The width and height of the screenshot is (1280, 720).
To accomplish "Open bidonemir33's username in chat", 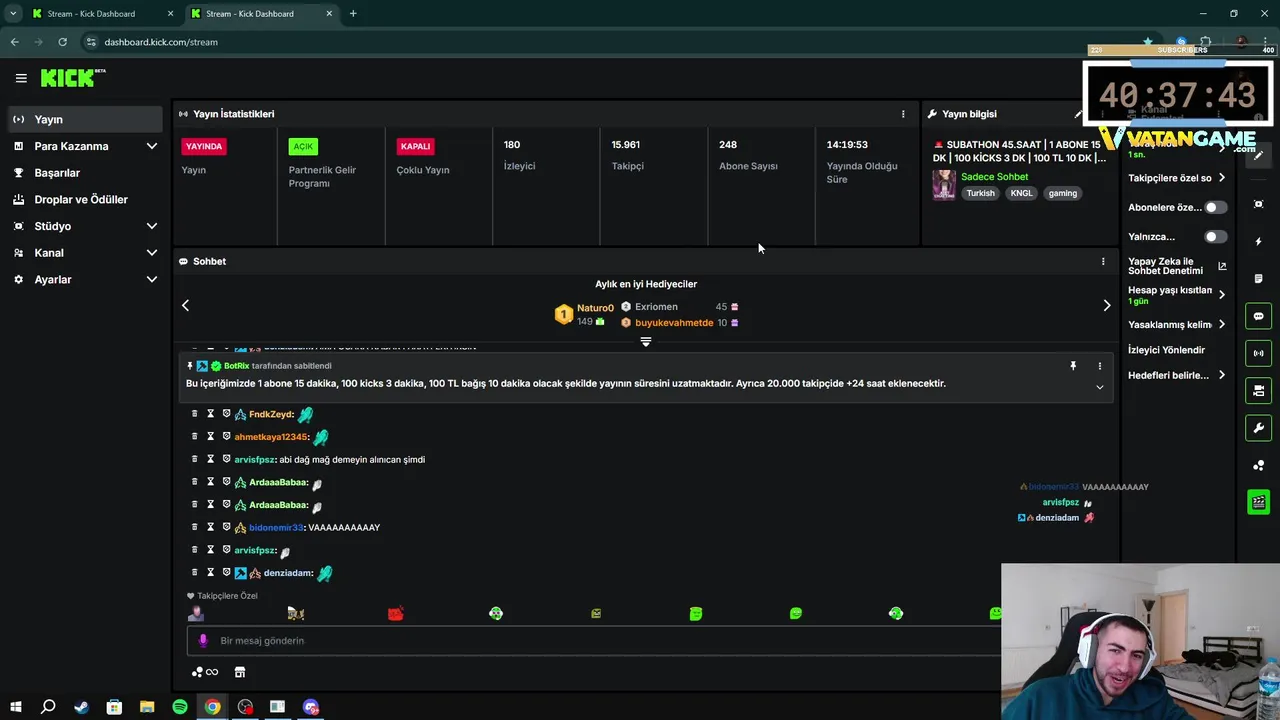I will coord(276,527).
